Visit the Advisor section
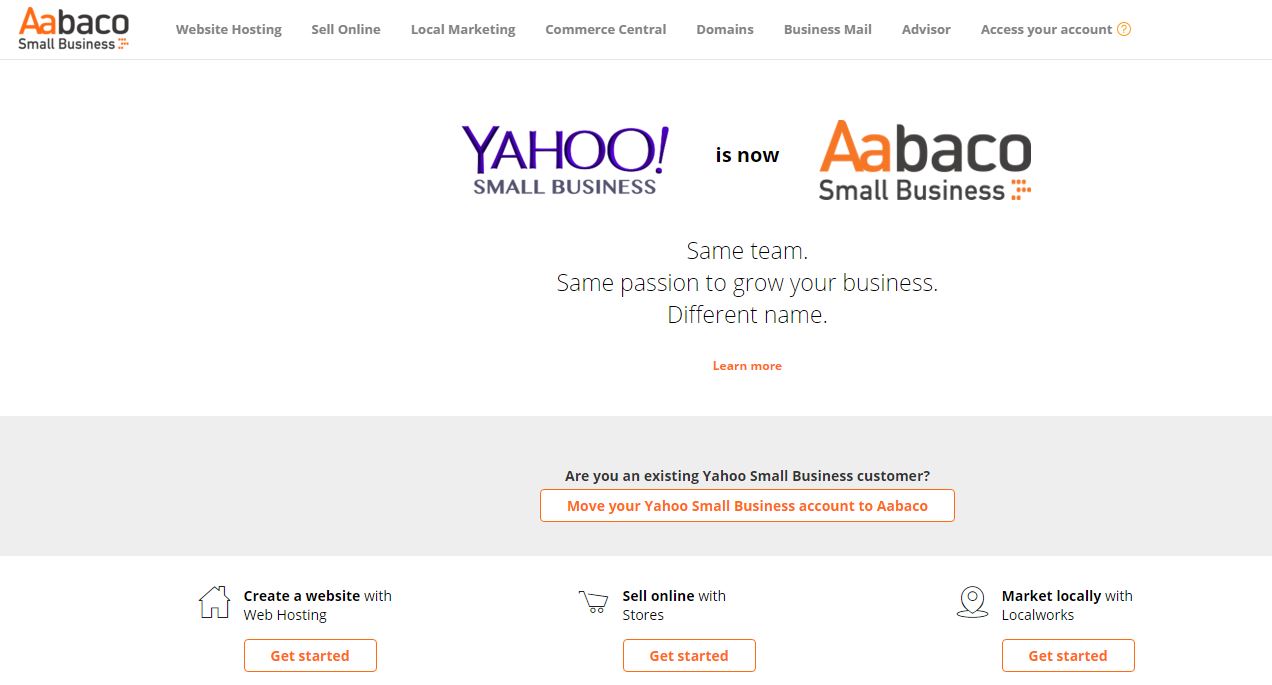The image size is (1272, 685). coord(926,29)
